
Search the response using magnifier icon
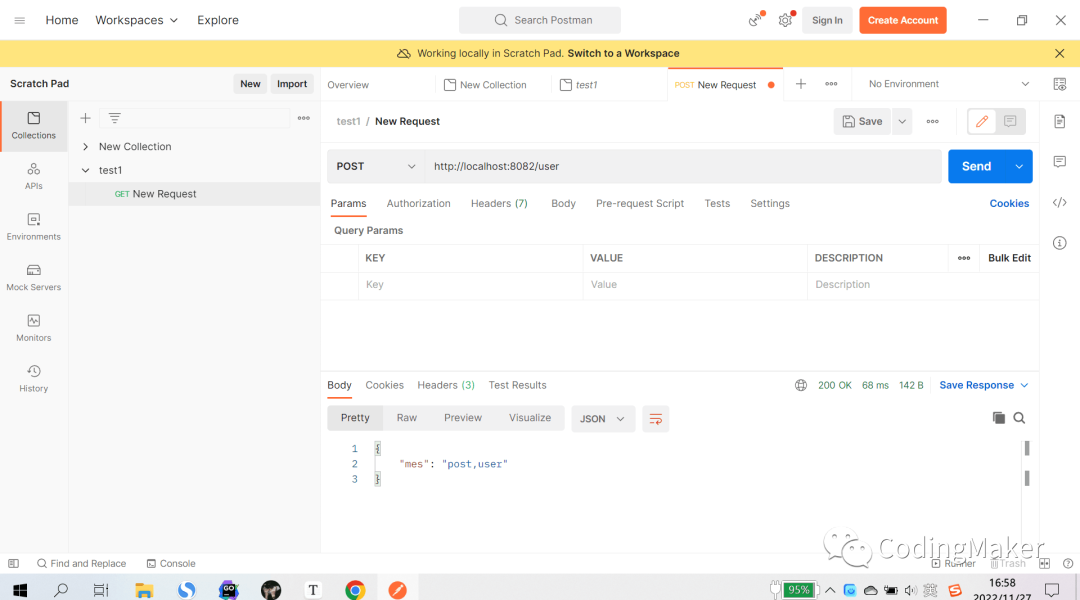(1019, 418)
